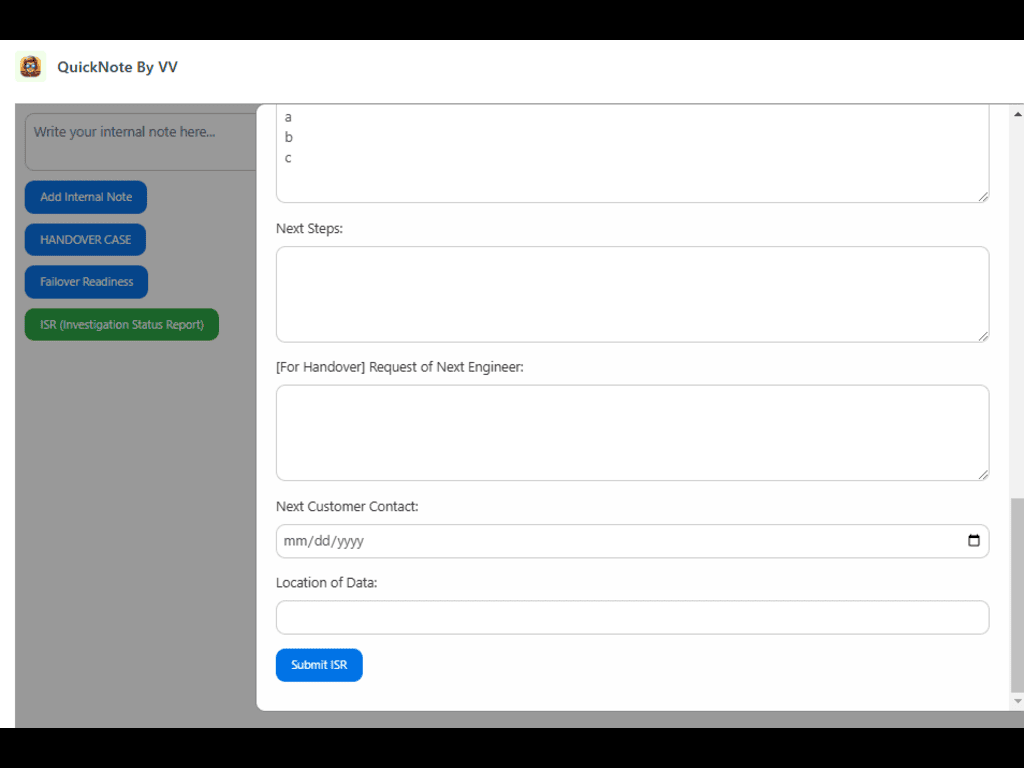
Task: Select the Failover Readiness button
Action: (x=86, y=282)
